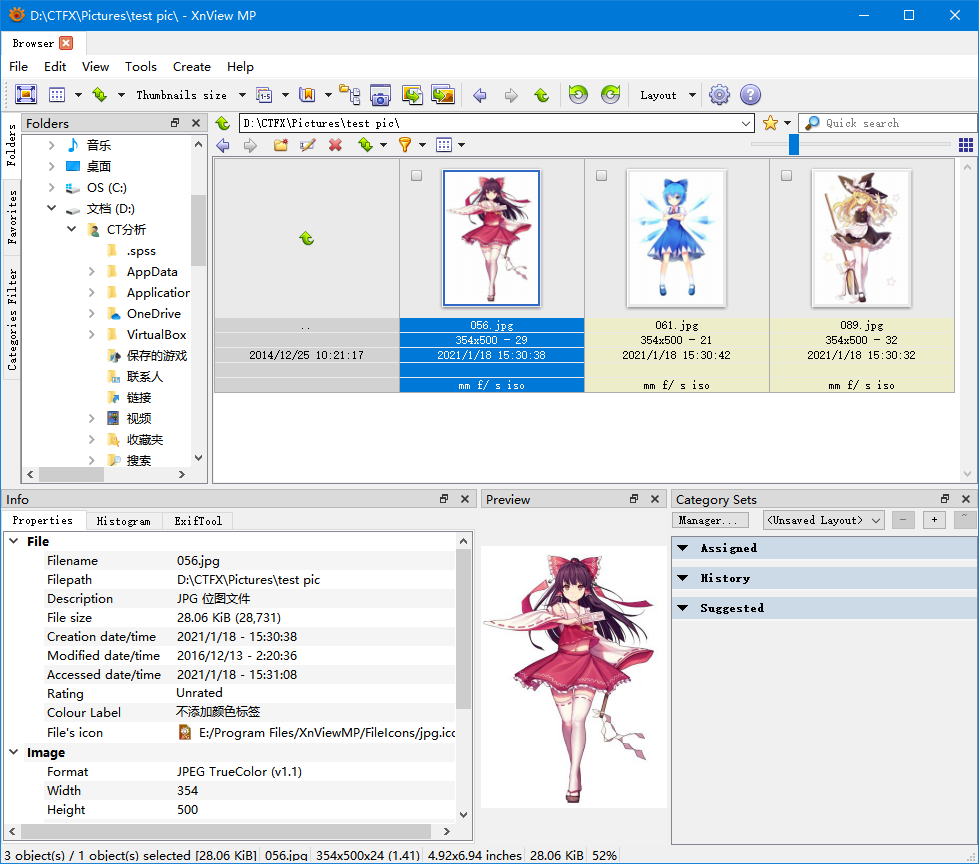Click the Manager... button in Category Sets
This screenshot has height=864, width=979.
(709, 520)
